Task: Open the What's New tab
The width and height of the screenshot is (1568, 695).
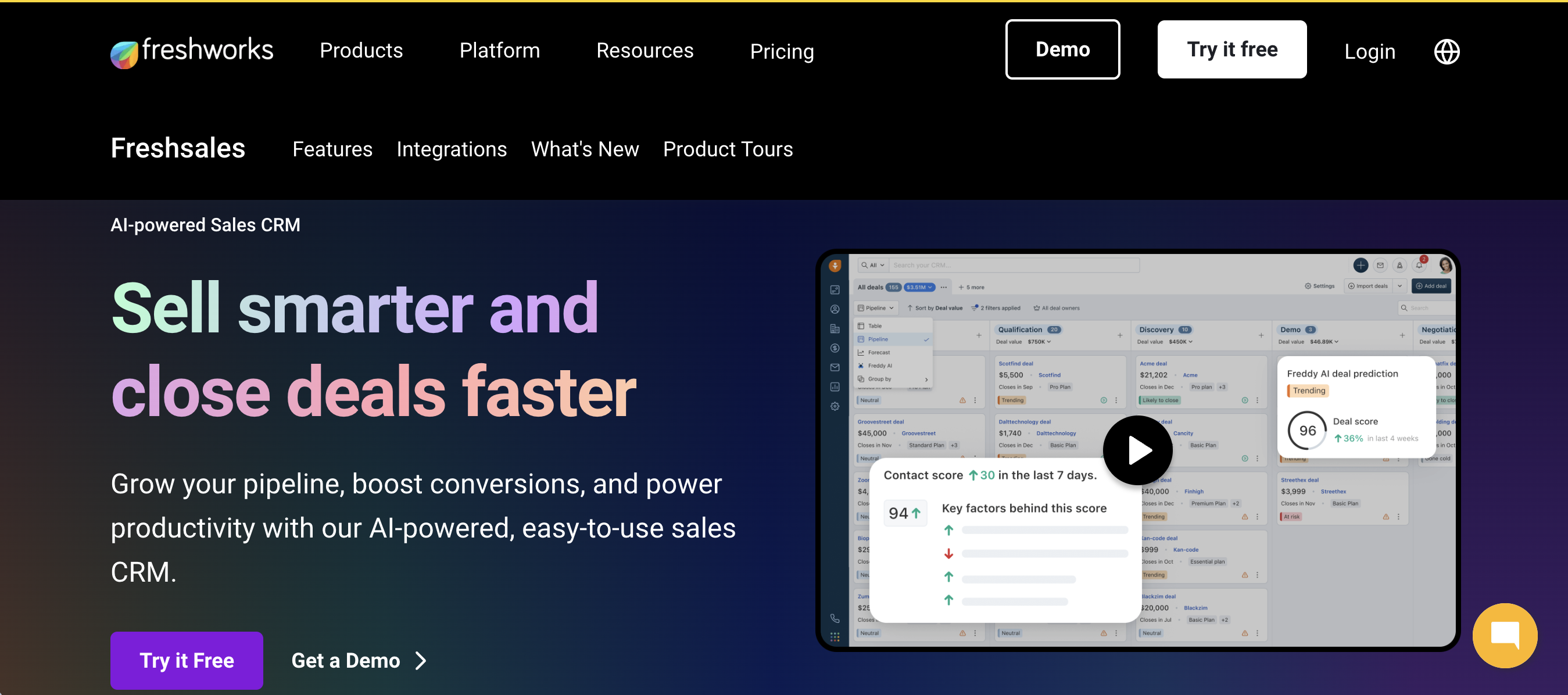Action: click(584, 149)
